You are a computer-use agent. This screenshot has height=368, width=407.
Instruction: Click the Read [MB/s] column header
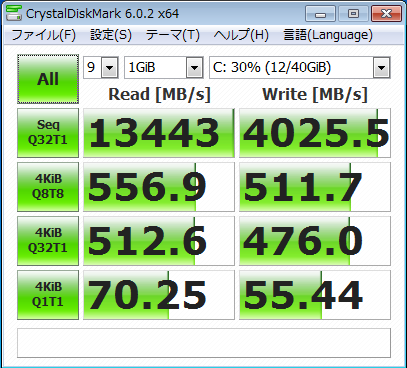click(x=159, y=94)
